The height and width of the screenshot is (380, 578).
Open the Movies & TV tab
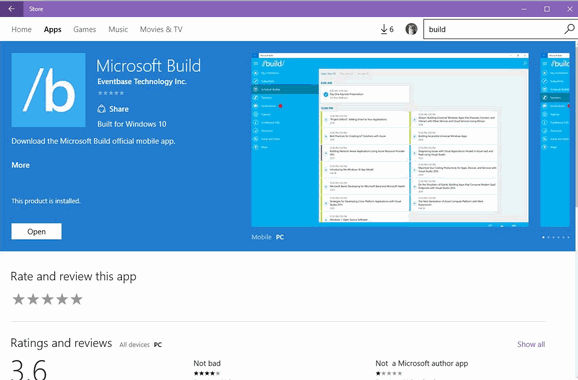point(161,29)
